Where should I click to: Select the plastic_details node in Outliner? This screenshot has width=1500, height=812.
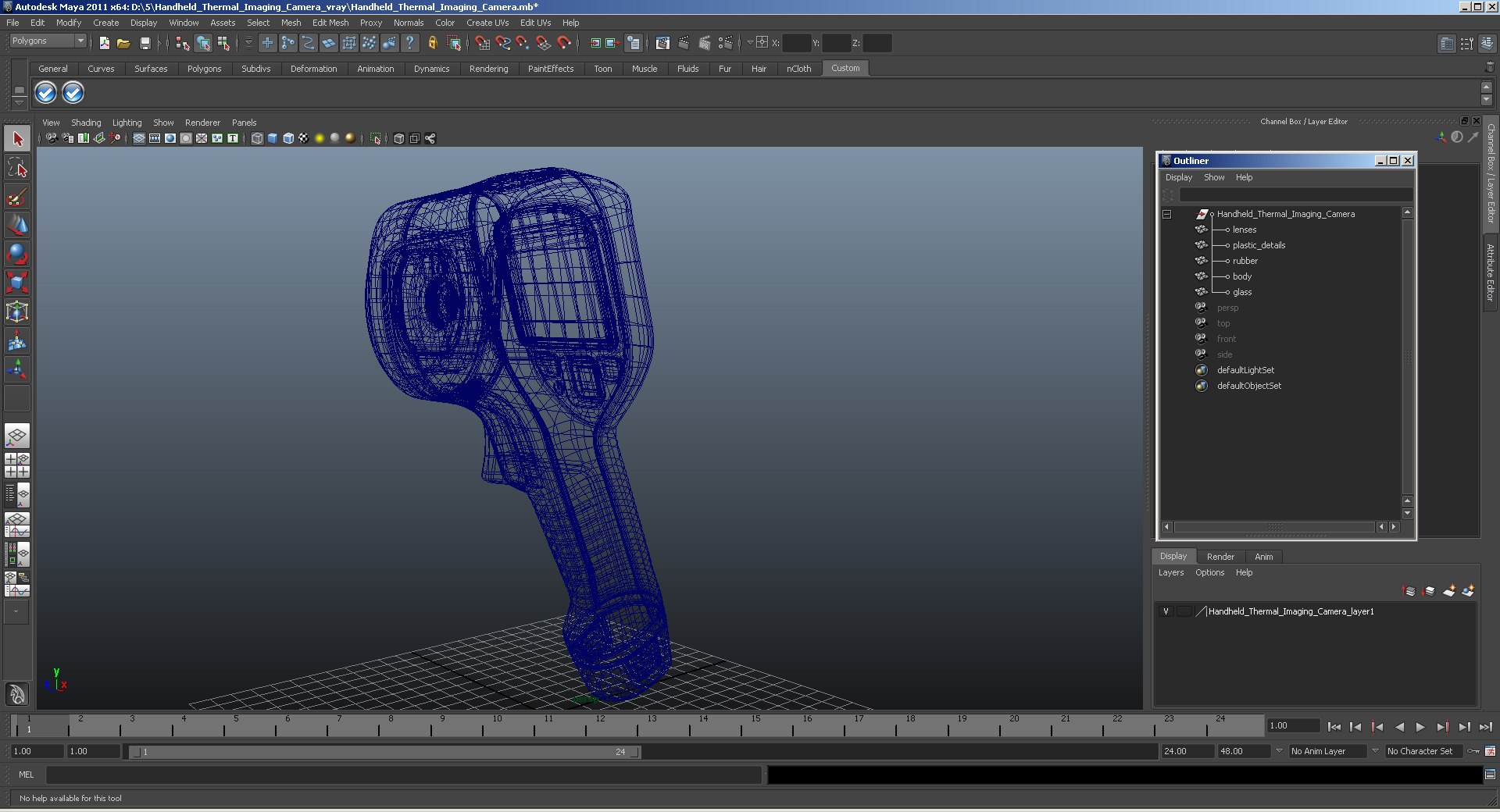(1259, 245)
